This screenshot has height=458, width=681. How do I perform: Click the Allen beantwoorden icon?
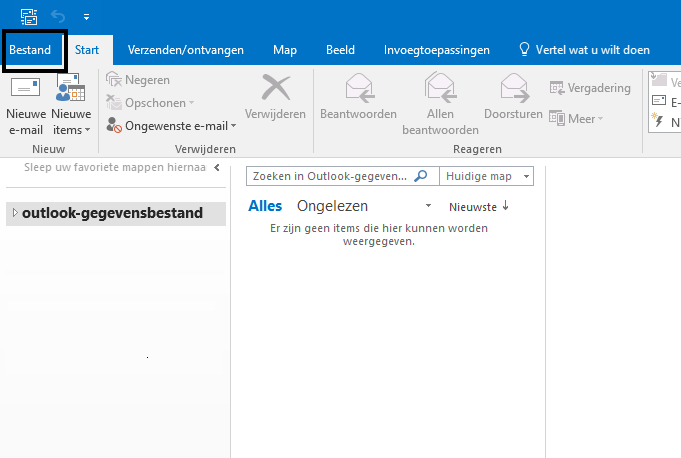[440, 89]
